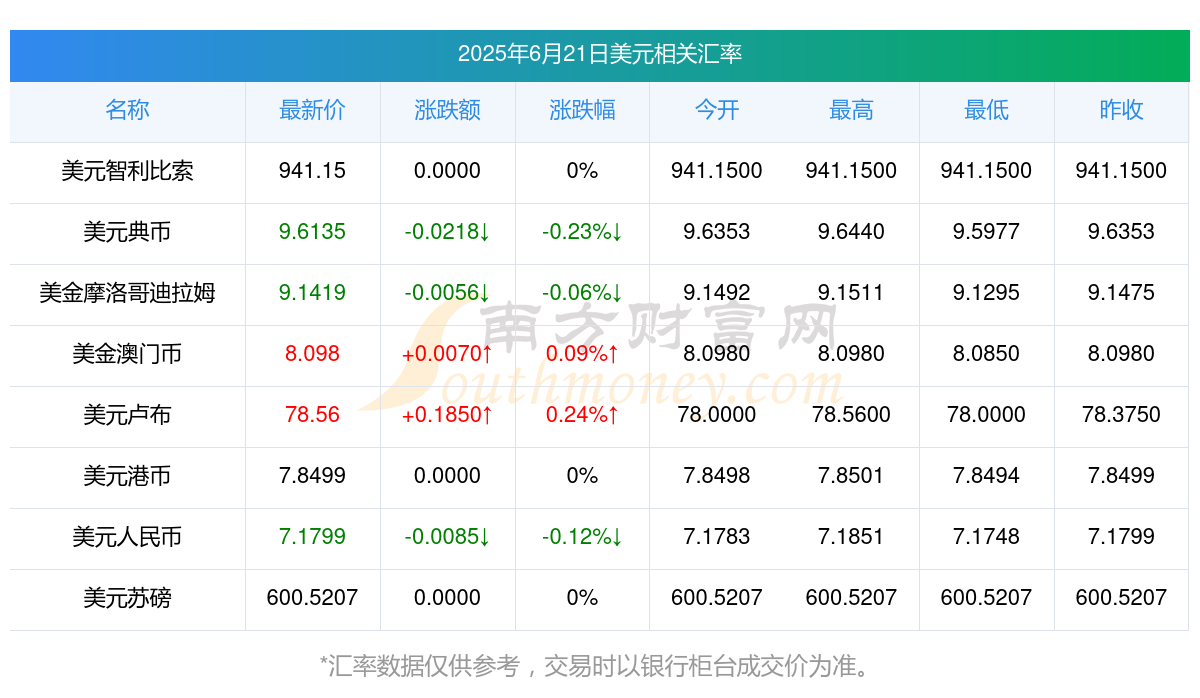Select the 美金摩洛哥迪拉姆 row name
This screenshot has width=1200, height=698.
point(127,293)
